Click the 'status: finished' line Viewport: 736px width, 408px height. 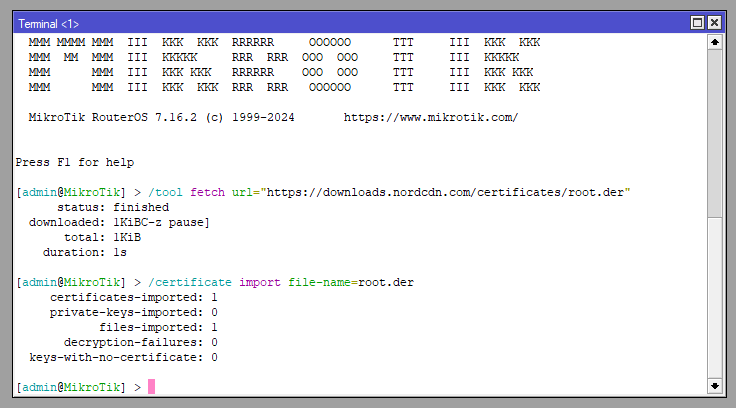click(113, 208)
